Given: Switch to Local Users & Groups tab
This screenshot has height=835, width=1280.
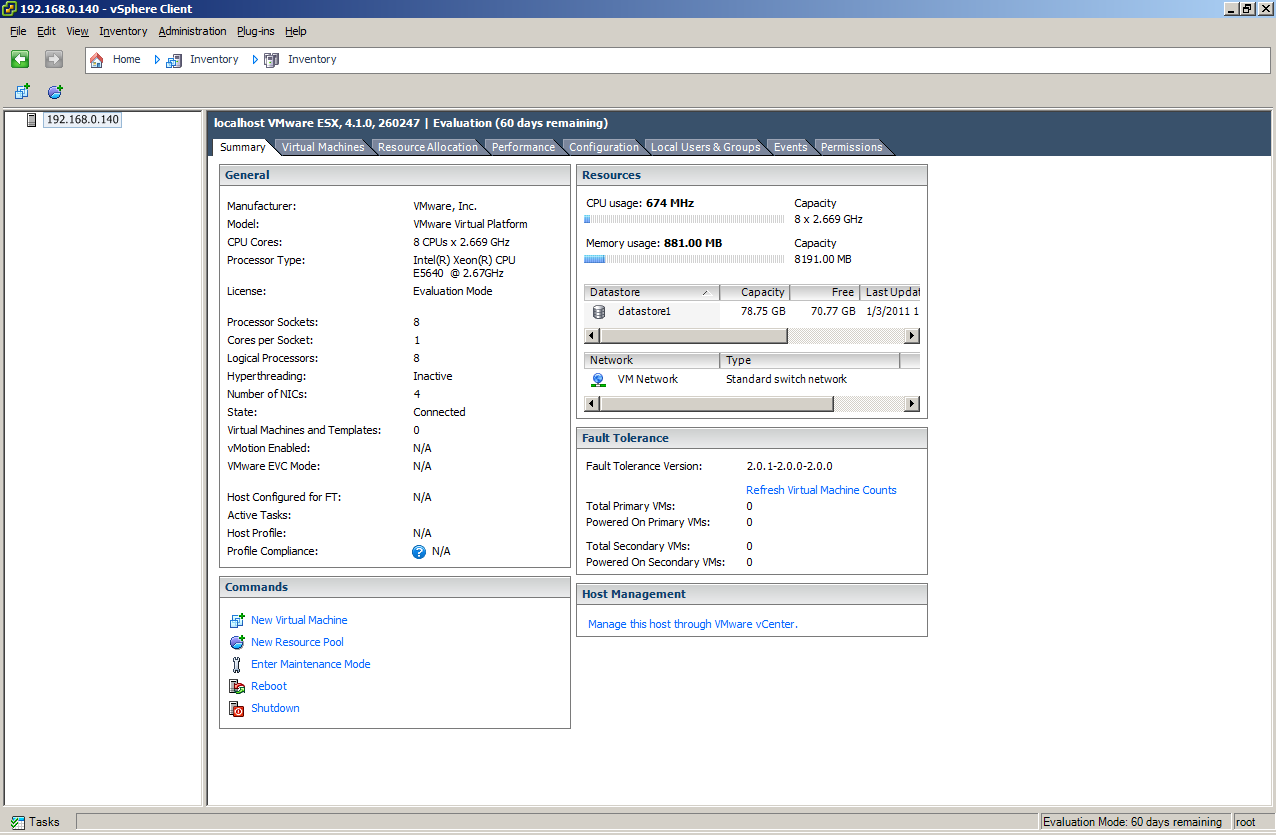Looking at the screenshot, I should point(705,147).
